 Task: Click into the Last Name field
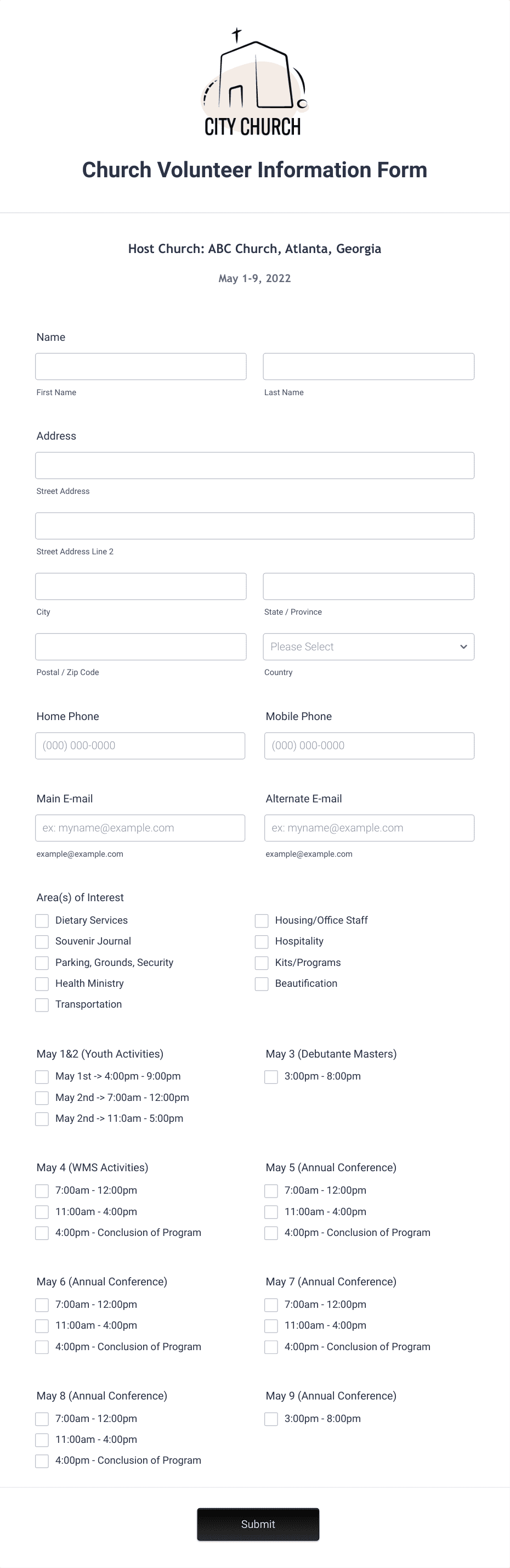(x=369, y=367)
